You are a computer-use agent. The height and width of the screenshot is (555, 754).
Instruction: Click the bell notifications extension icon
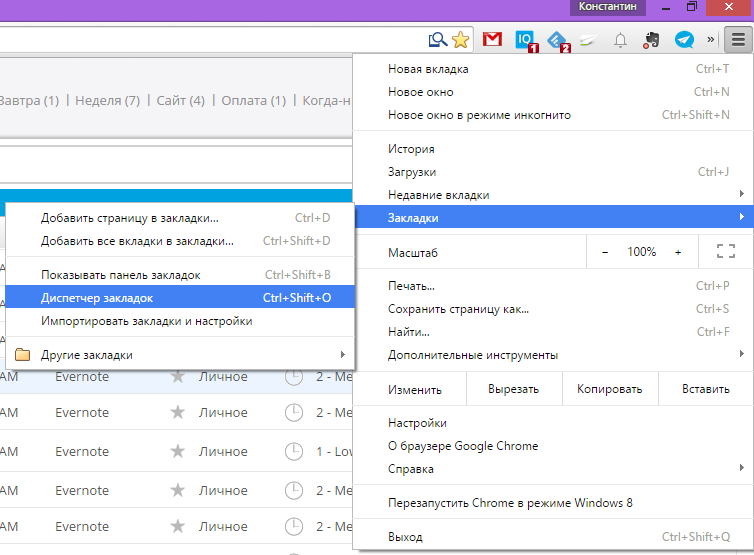click(620, 40)
